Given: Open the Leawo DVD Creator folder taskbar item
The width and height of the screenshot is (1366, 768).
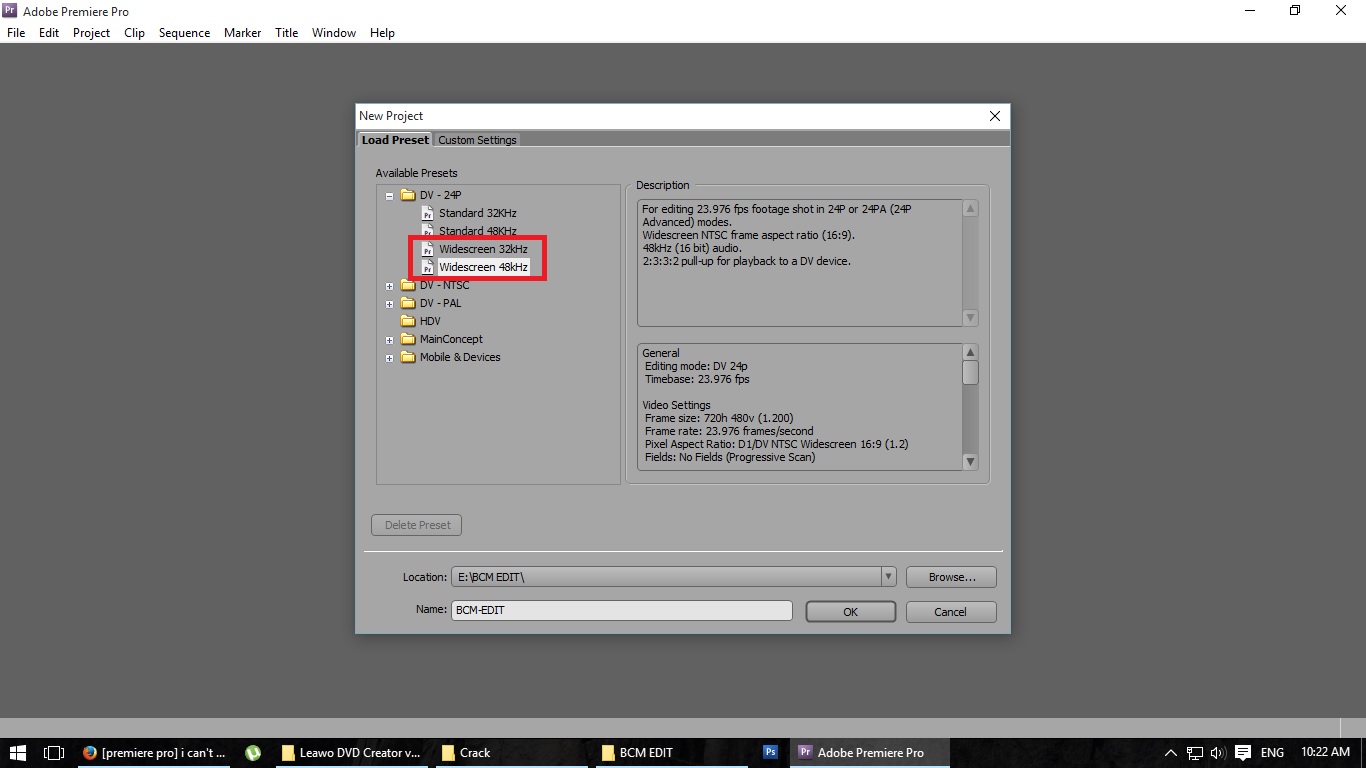Looking at the screenshot, I should click(352, 753).
